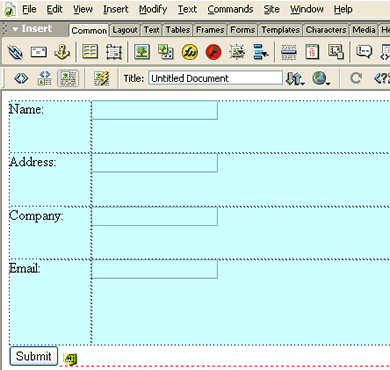Insert a Rollover Image
390x370 pixels.
point(237,52)
